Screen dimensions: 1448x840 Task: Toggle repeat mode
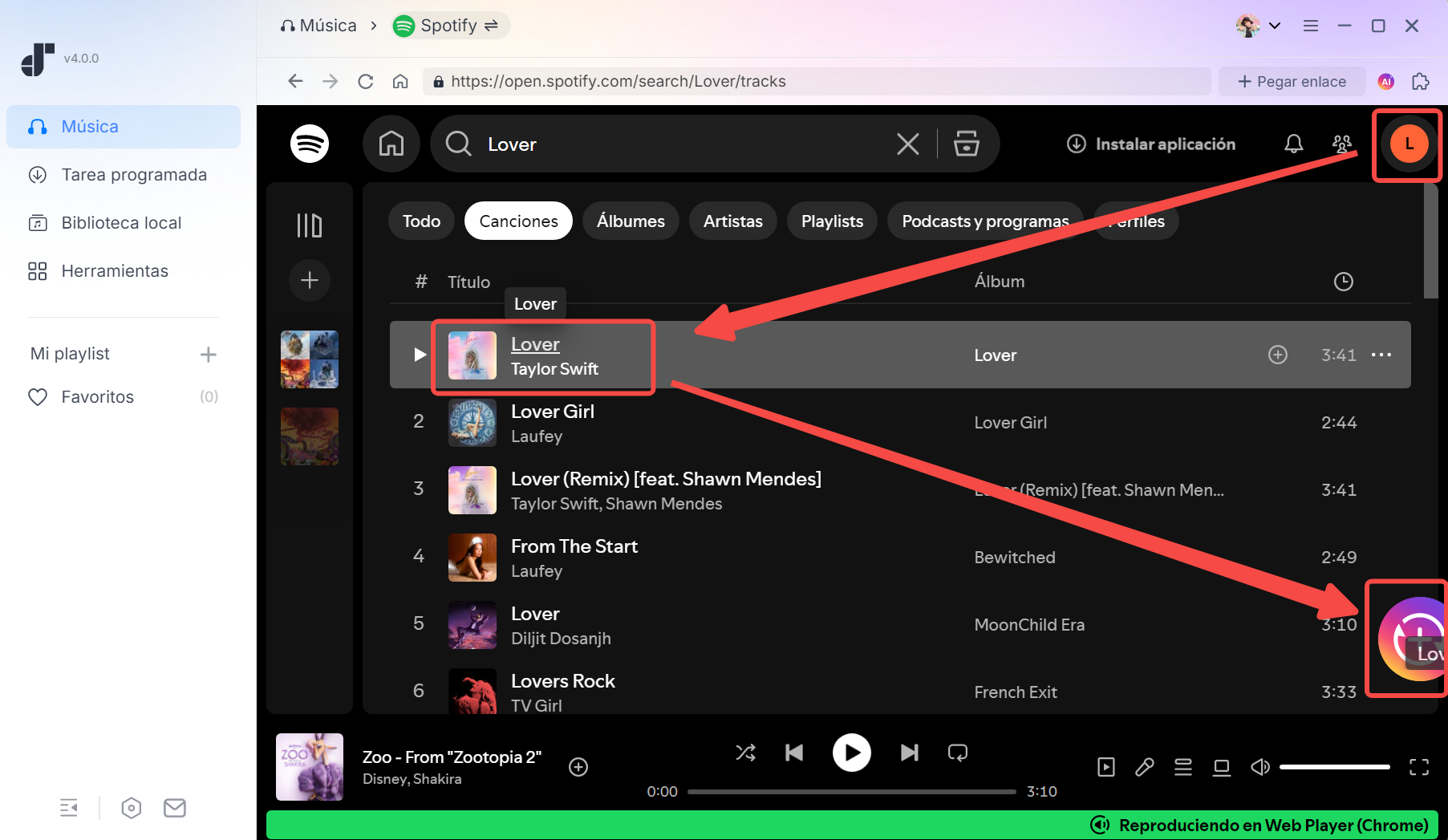(958, 753)
